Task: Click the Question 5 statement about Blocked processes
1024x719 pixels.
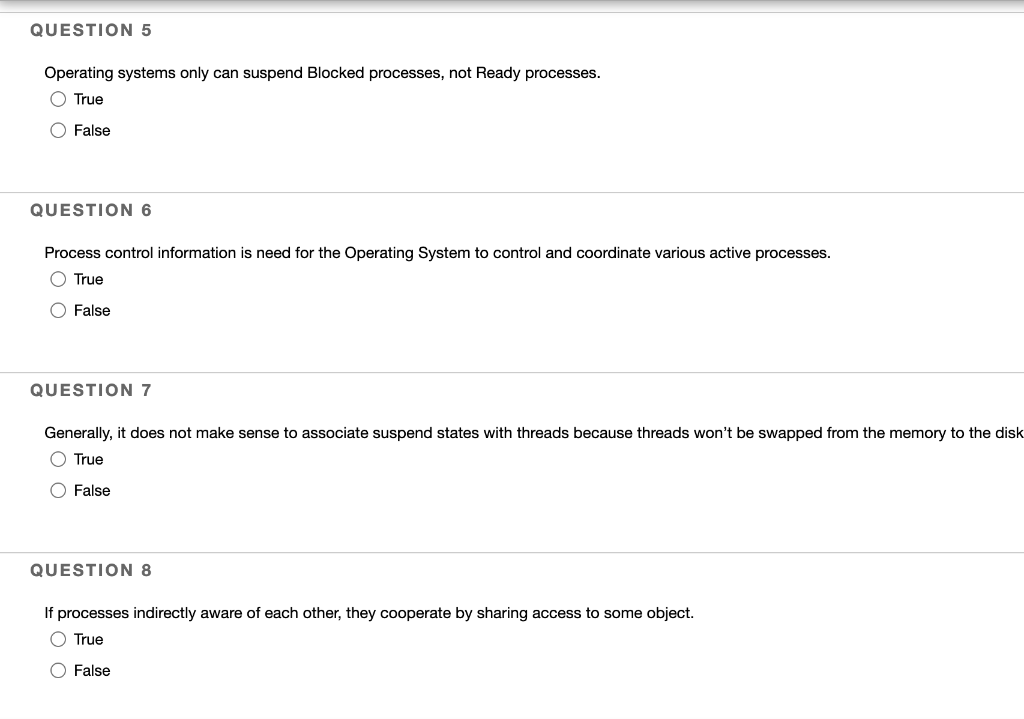Action: click(x=322, y=72)
